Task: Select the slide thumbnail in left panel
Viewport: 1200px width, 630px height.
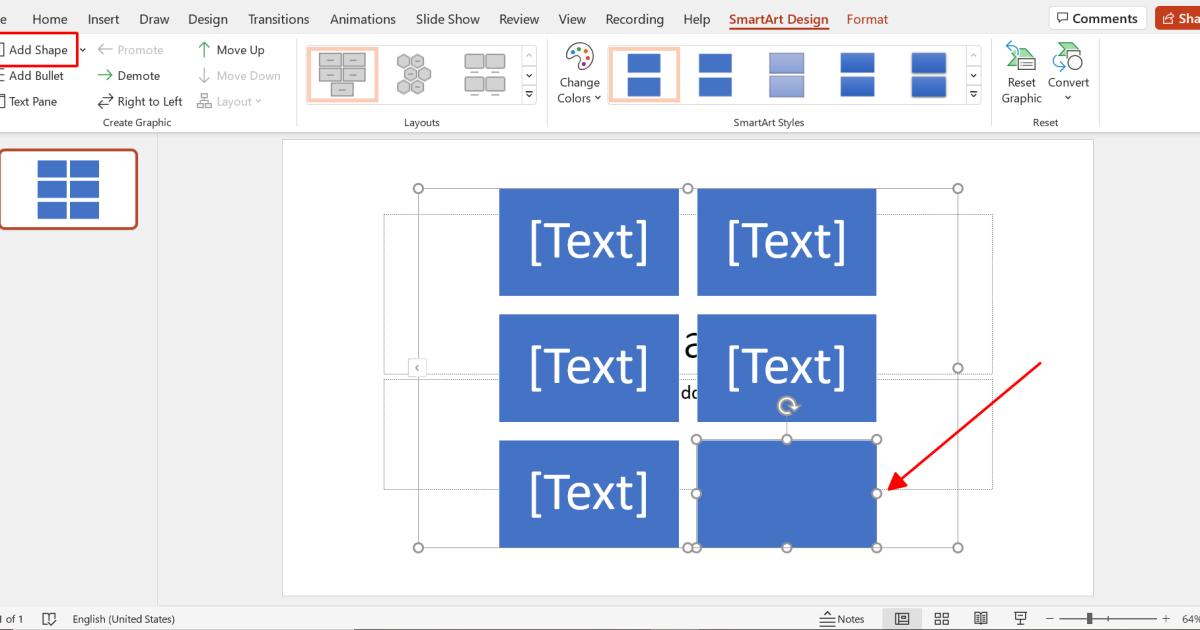Action: (x=68, y=189)
